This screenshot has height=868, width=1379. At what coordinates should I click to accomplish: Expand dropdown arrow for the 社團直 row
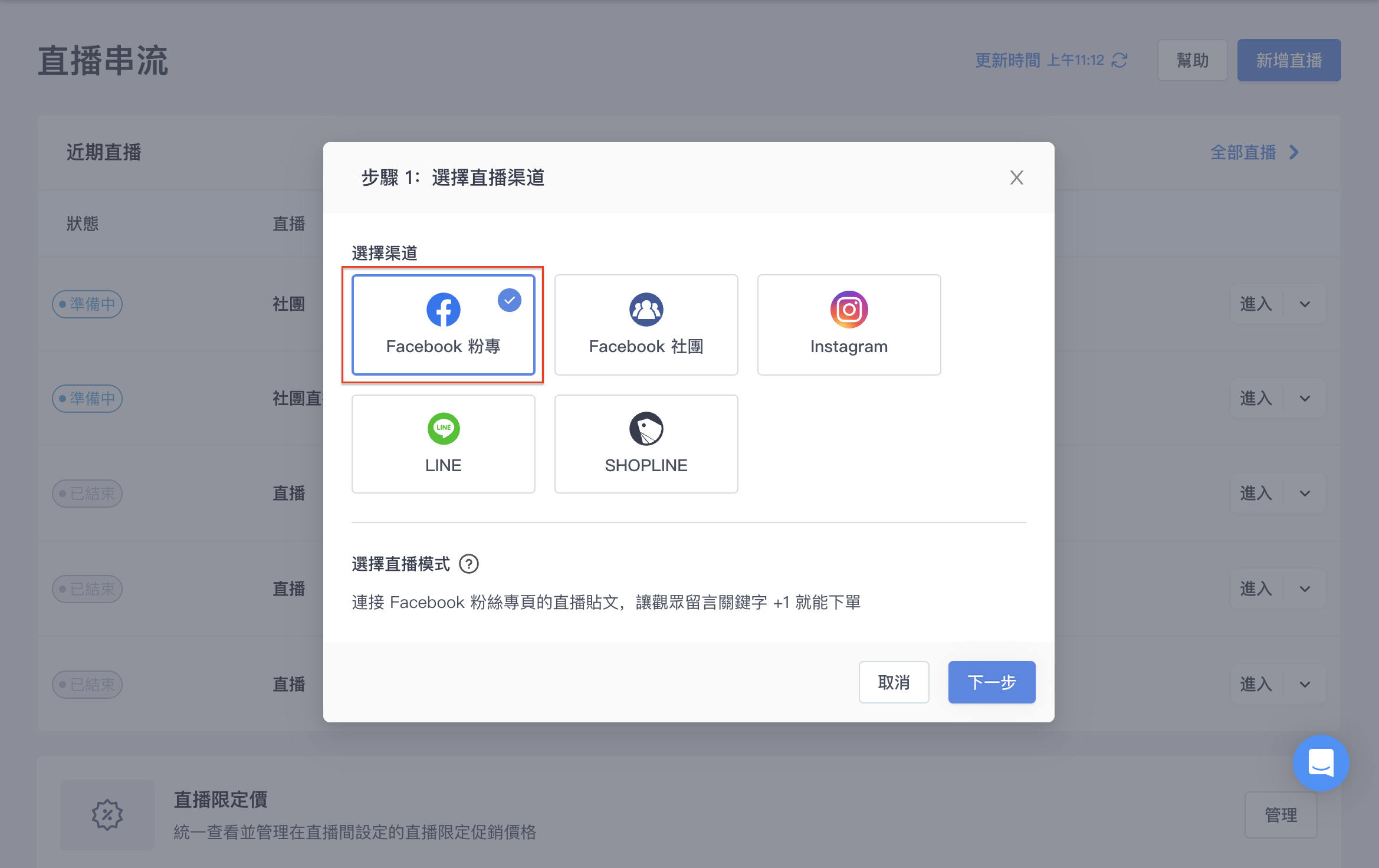(1305, 399)
